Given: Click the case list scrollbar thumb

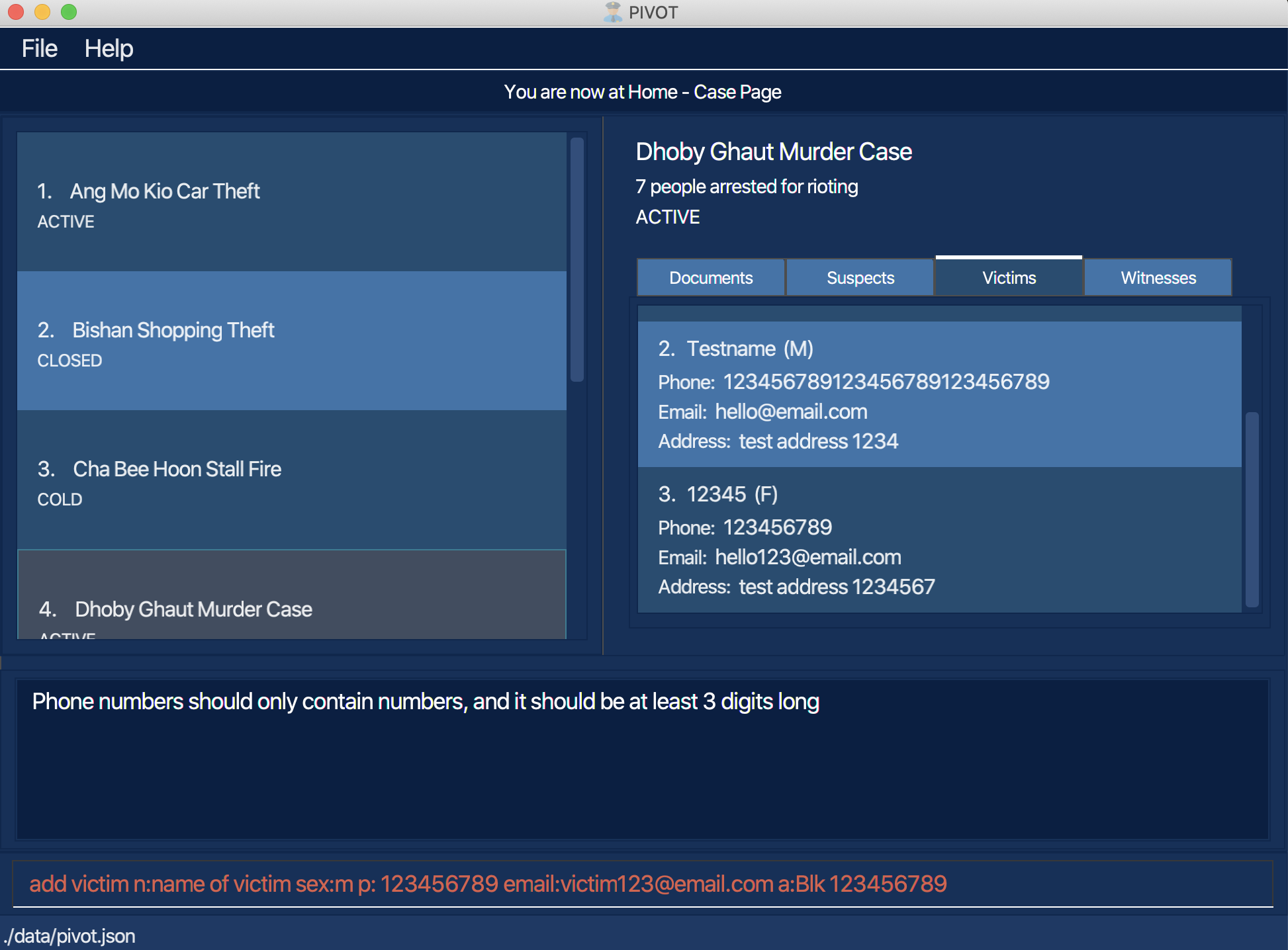Looking at the screenshot, I should coord(576,259).
